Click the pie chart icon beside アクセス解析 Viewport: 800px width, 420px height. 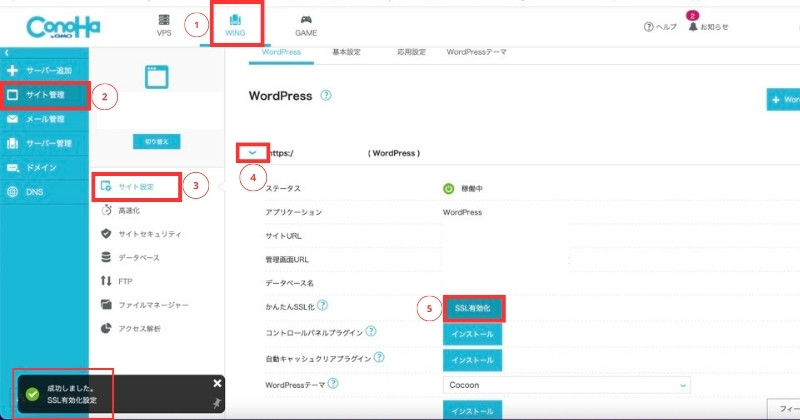[106, 328]
